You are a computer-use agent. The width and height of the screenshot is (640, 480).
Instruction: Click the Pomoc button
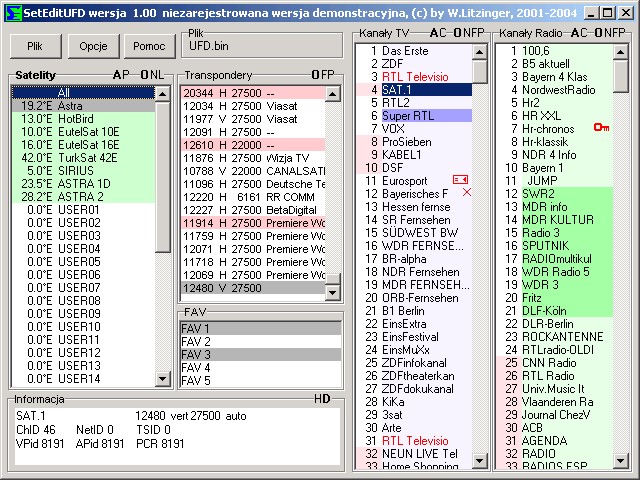[x=148, y=46]
